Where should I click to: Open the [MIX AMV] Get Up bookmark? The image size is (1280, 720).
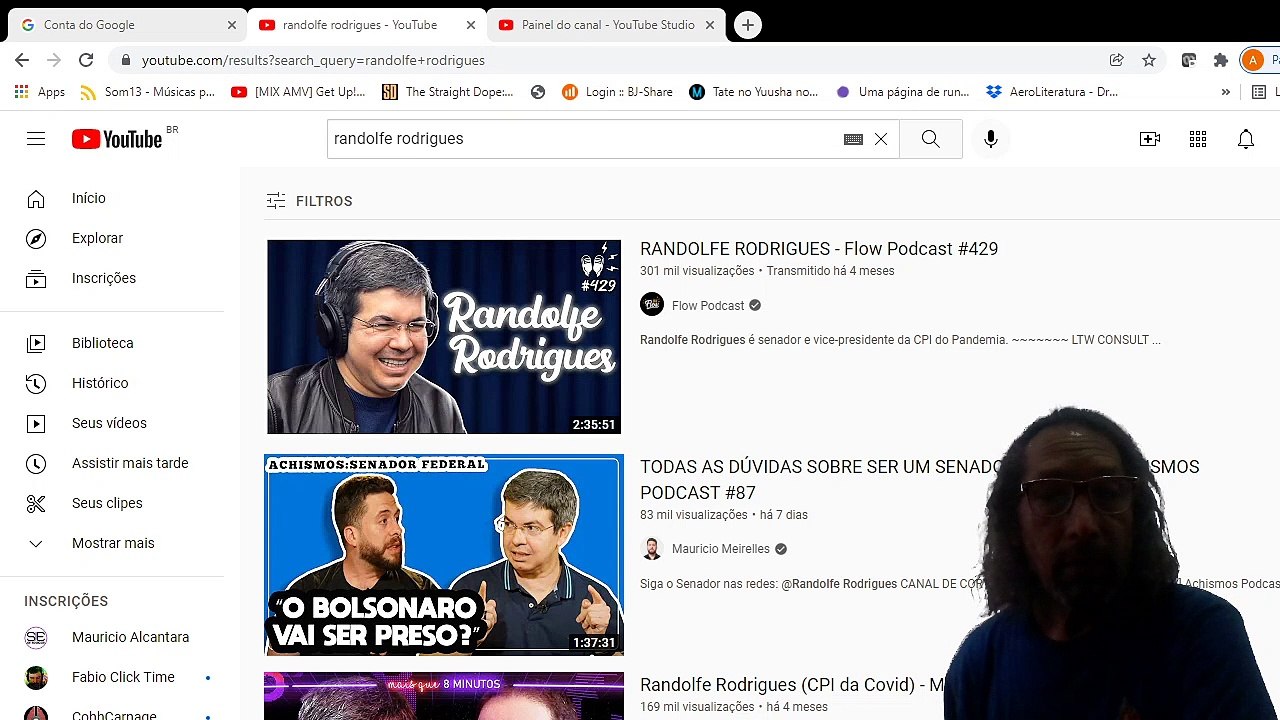[298, 92]
